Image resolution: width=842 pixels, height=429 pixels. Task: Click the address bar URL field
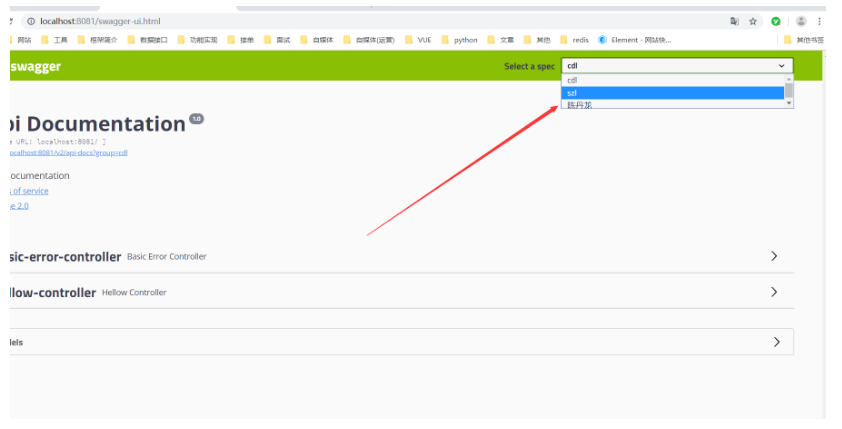(376, 21)
